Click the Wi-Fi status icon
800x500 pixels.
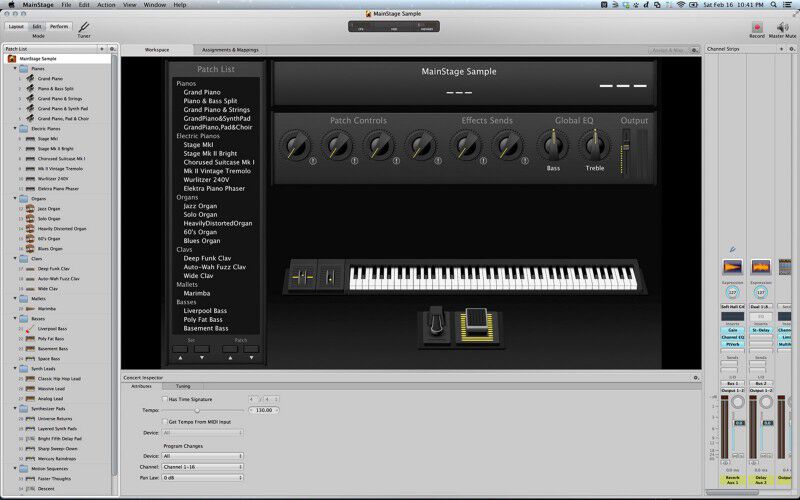click(x=681, y=5)
